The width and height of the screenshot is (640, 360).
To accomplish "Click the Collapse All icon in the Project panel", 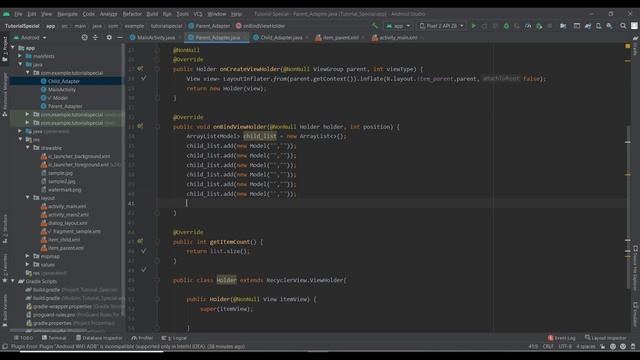I will (x=96, y=38).
